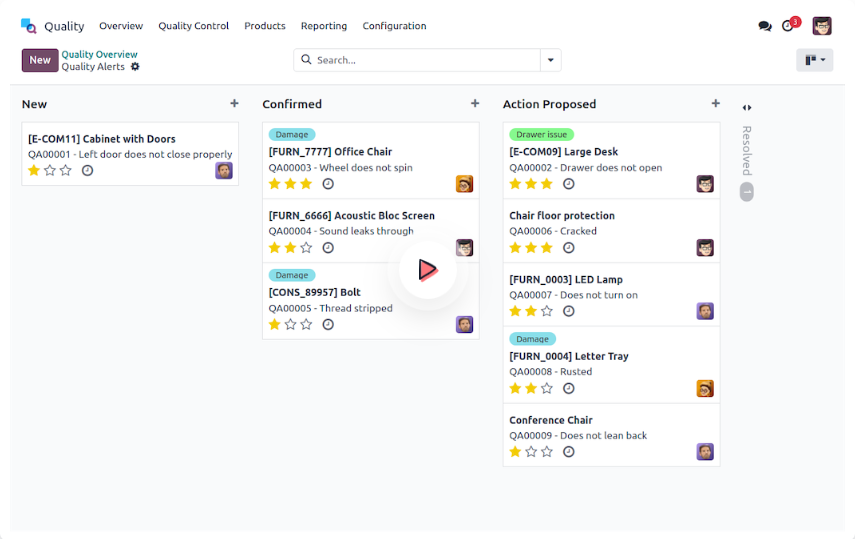The image size is (855, 539).
Task: Expand the folded Resolved column
Action: [x=746, y=108]
